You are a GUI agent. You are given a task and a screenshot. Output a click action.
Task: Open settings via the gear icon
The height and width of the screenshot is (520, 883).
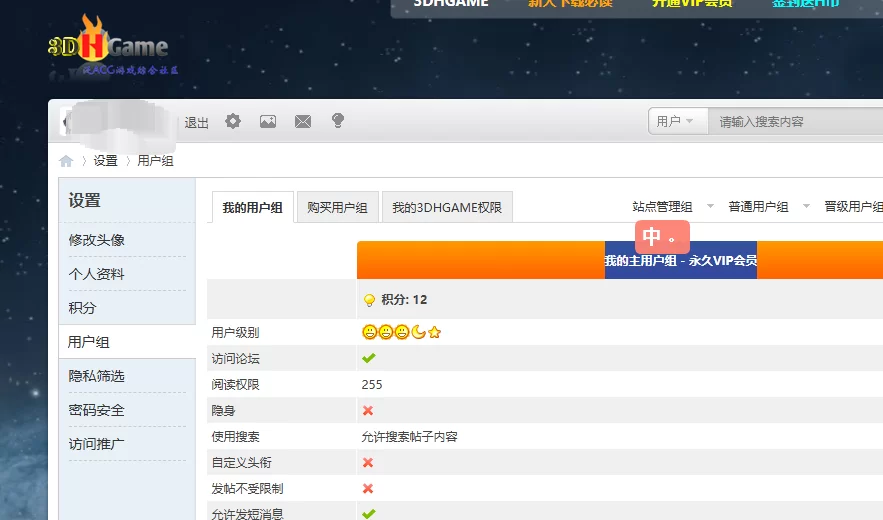pyautogui.click(x=233, y=121)
